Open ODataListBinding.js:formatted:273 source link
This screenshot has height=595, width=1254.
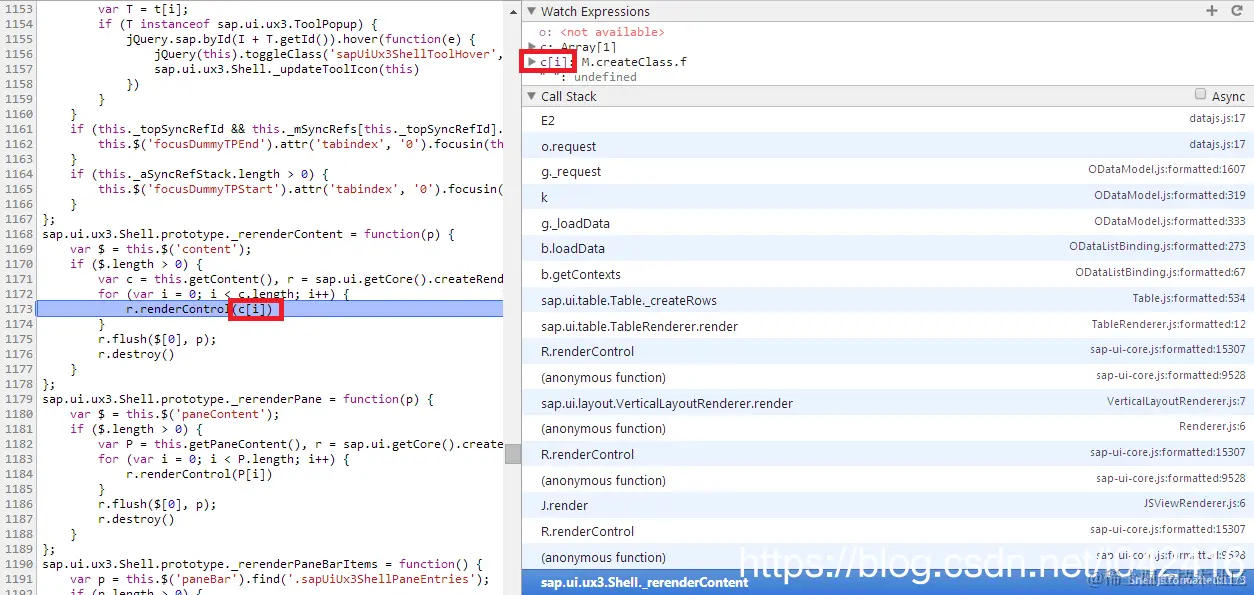coord(1157,247)
